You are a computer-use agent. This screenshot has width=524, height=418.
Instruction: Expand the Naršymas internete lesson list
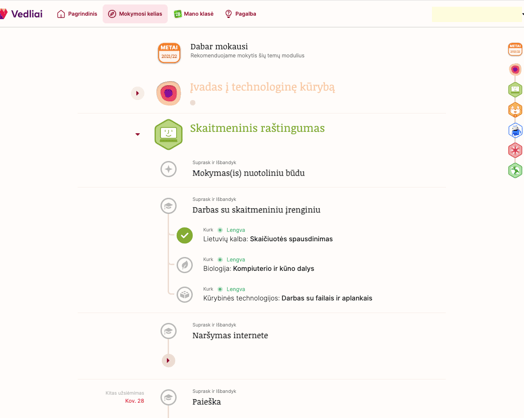pyautogui.click(x=168, y=361)
